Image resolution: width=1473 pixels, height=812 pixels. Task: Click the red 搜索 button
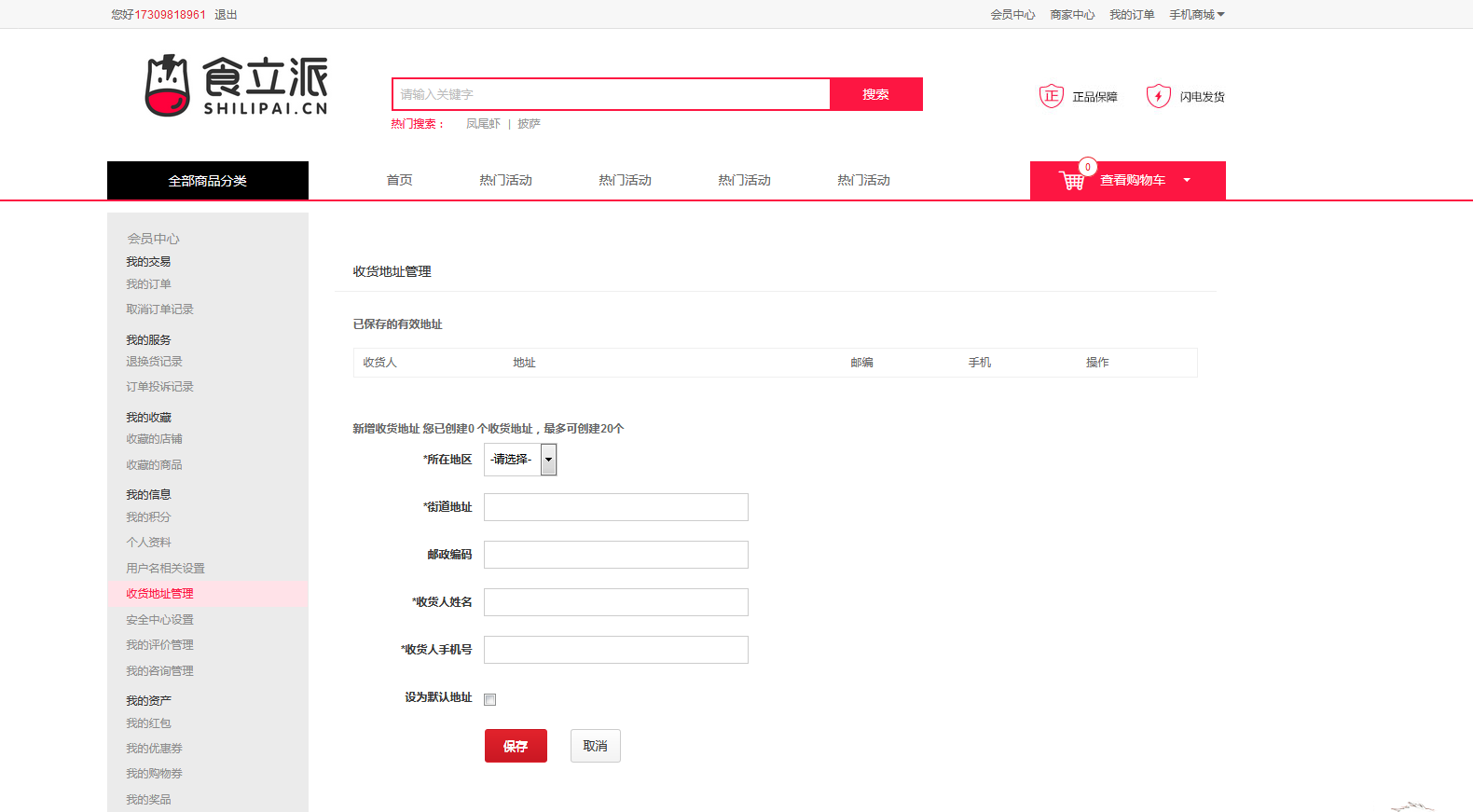point(875,94)
